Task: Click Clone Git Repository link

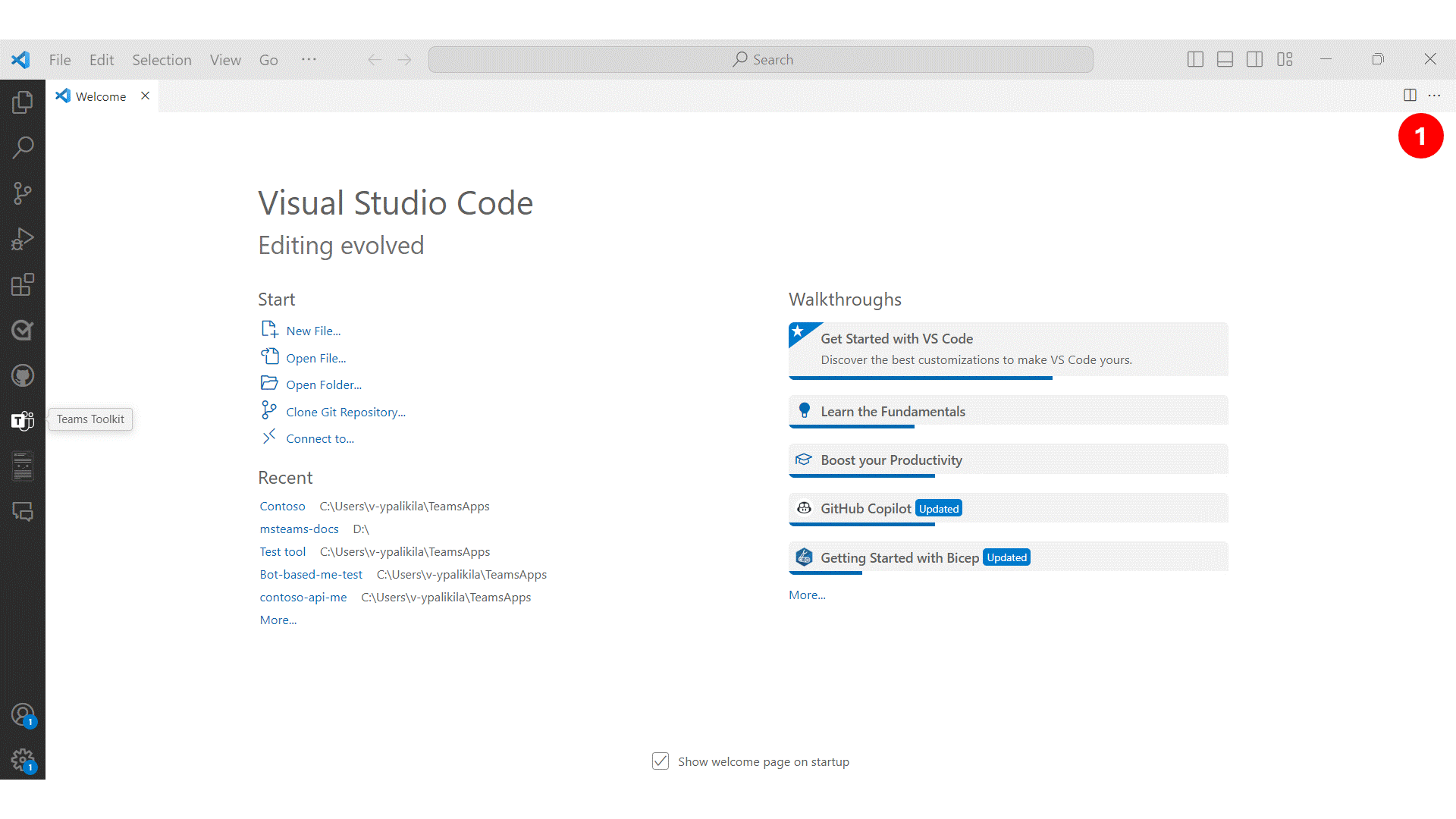Action: [x=345, y=411]
